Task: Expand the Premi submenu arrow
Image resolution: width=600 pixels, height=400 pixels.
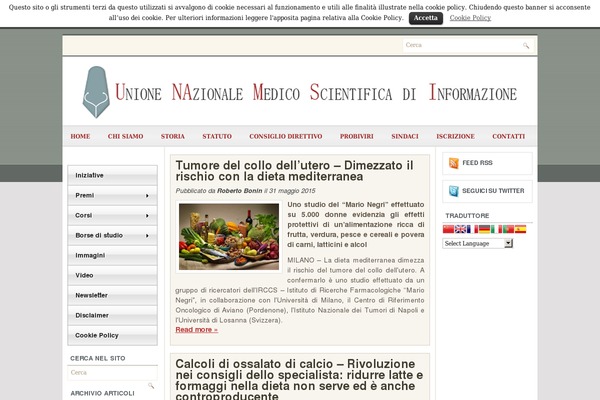Action: tap(147, 196)
